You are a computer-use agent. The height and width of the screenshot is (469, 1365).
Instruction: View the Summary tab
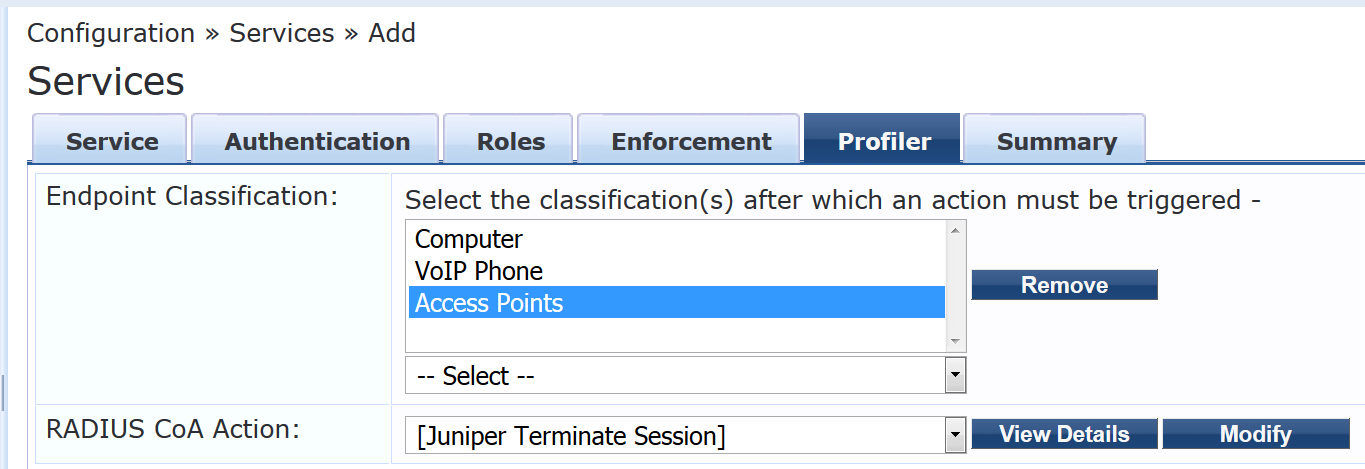[1056, 141]
